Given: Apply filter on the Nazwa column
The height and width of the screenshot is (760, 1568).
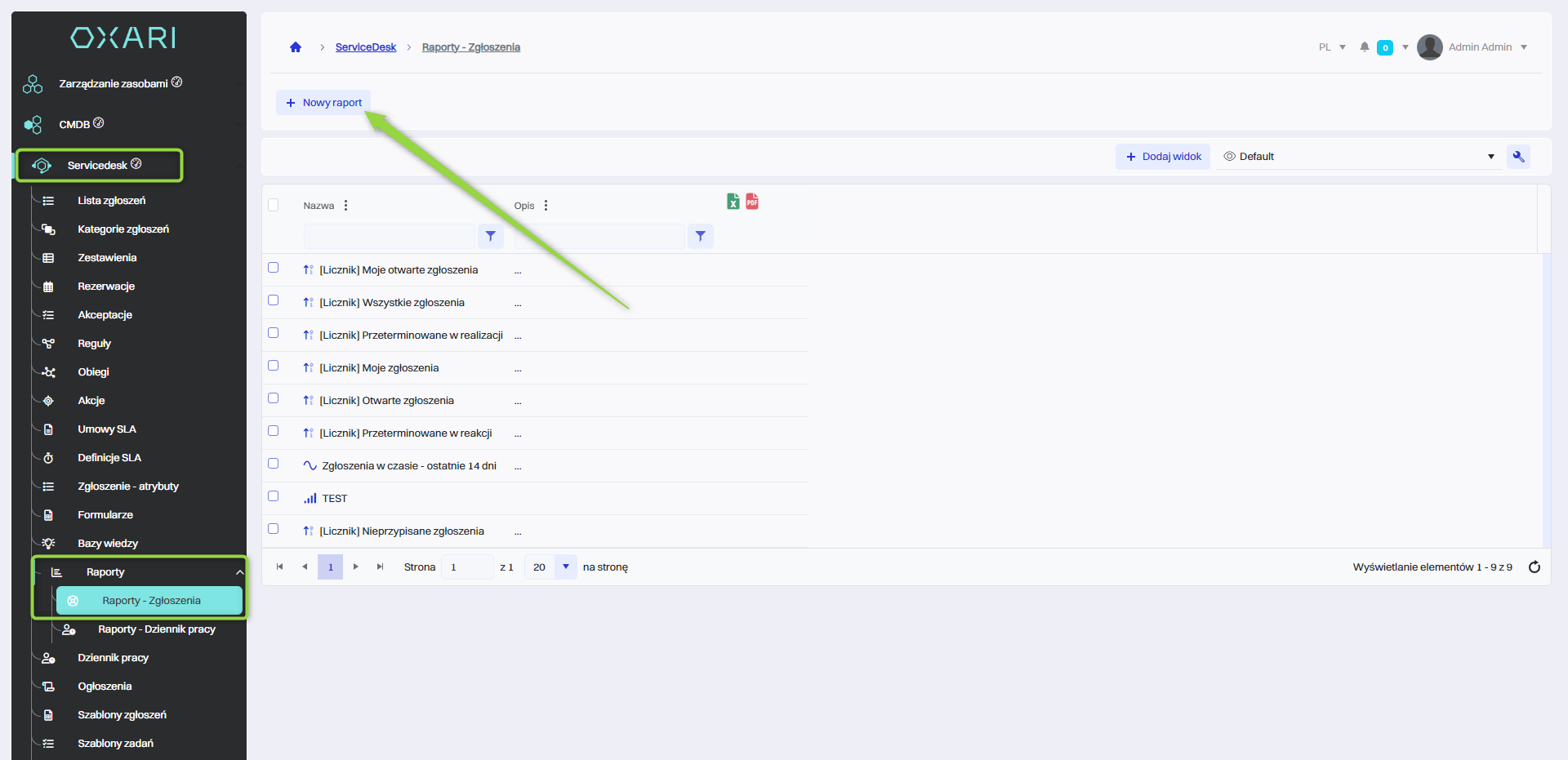Looking at the screenshot, I should [490, 236].
